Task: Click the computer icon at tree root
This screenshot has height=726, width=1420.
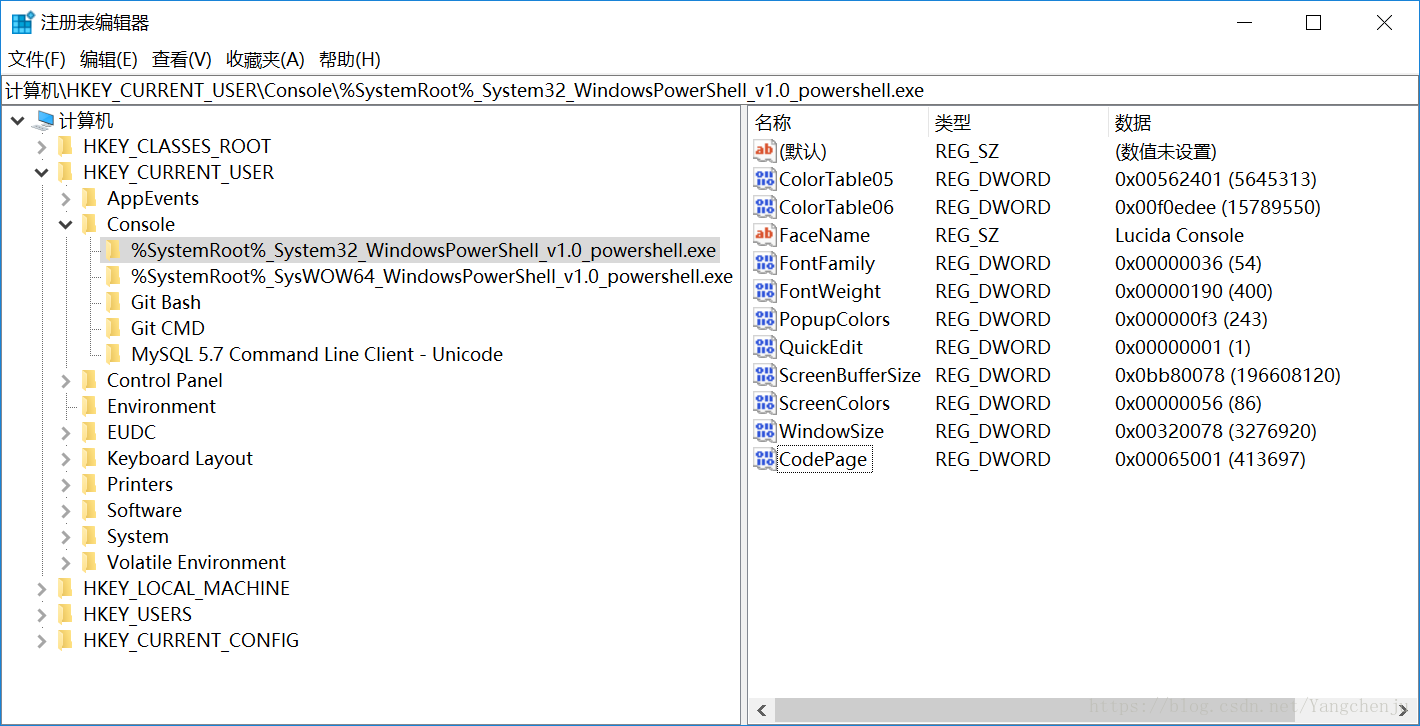Action: 43,120
